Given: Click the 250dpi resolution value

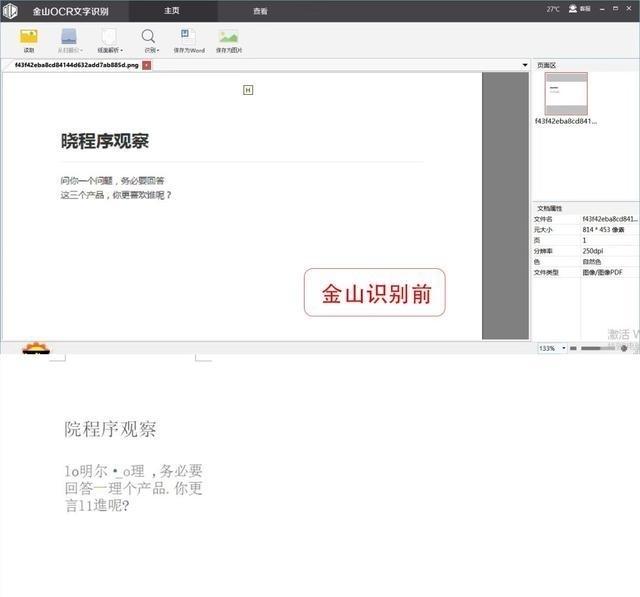Looking at the screenshot, I should [x=593, y=251].
